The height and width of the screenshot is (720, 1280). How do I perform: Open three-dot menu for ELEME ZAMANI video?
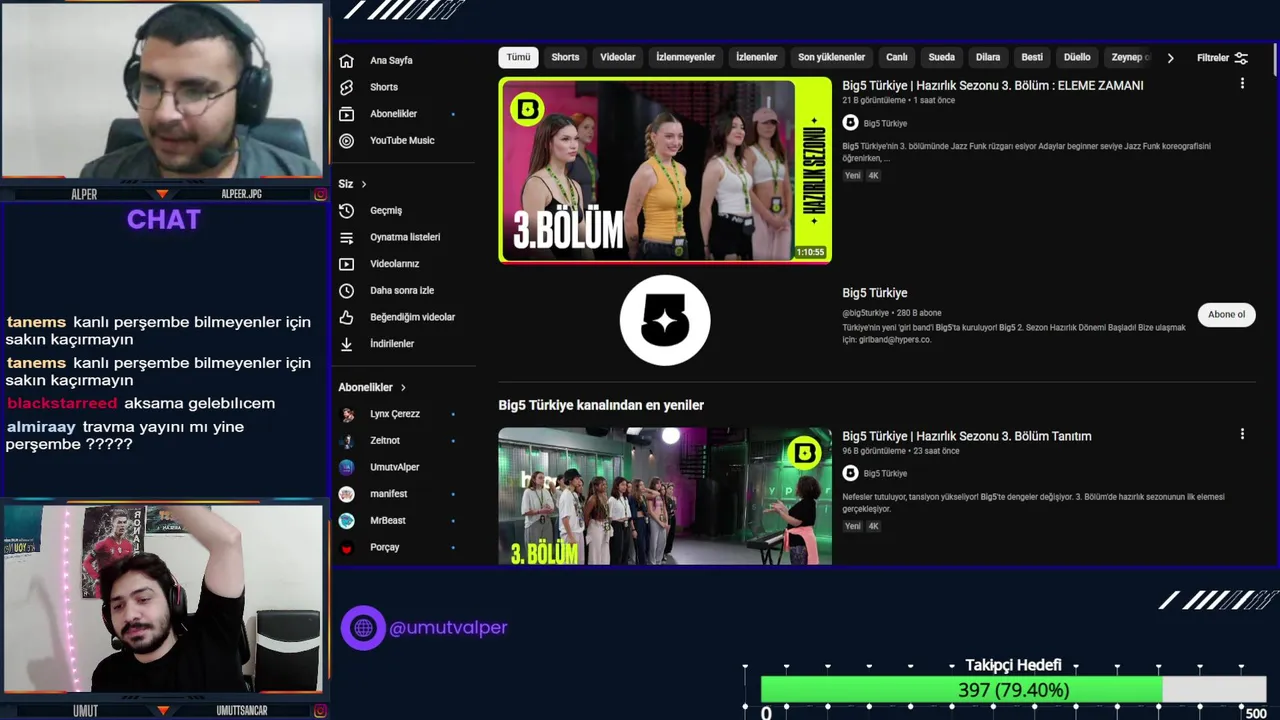coord(1242,84)
